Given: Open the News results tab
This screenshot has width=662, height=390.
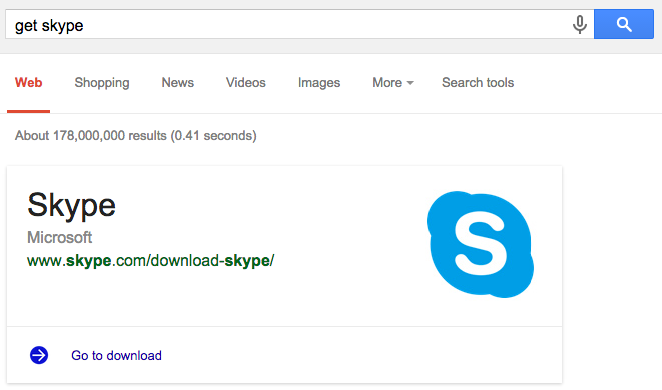Looking at the screenshot, I should click(x=177, y=82).
